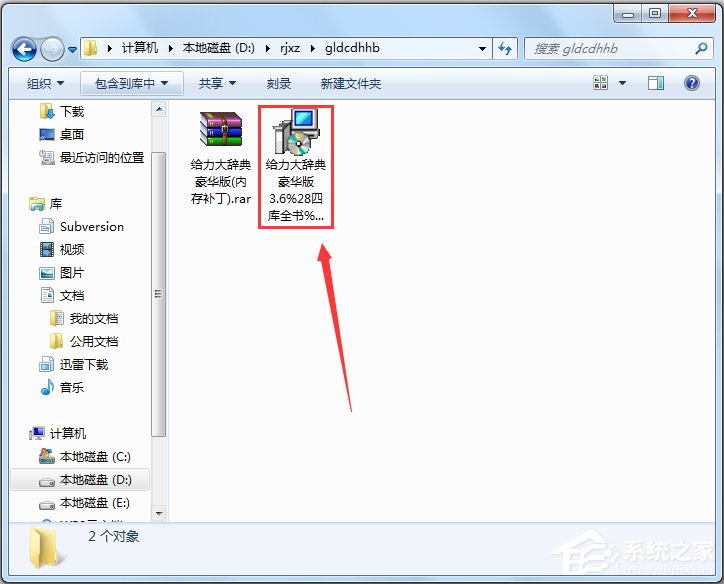Click the navigation pane scrollbar down arrow
The width and height of the screenshot is (724, 584).
coord(159,513)
